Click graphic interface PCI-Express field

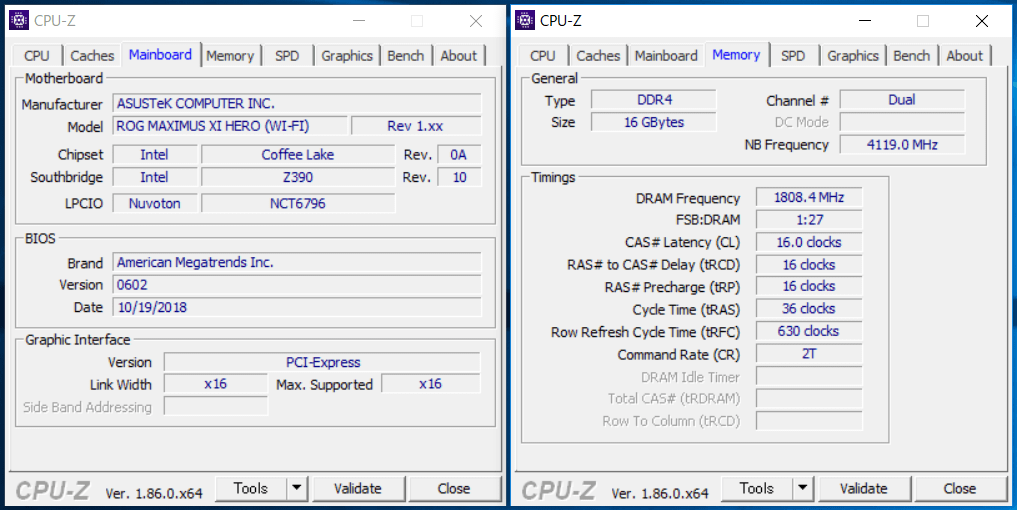pyautogui.click(x=322, y=362)
